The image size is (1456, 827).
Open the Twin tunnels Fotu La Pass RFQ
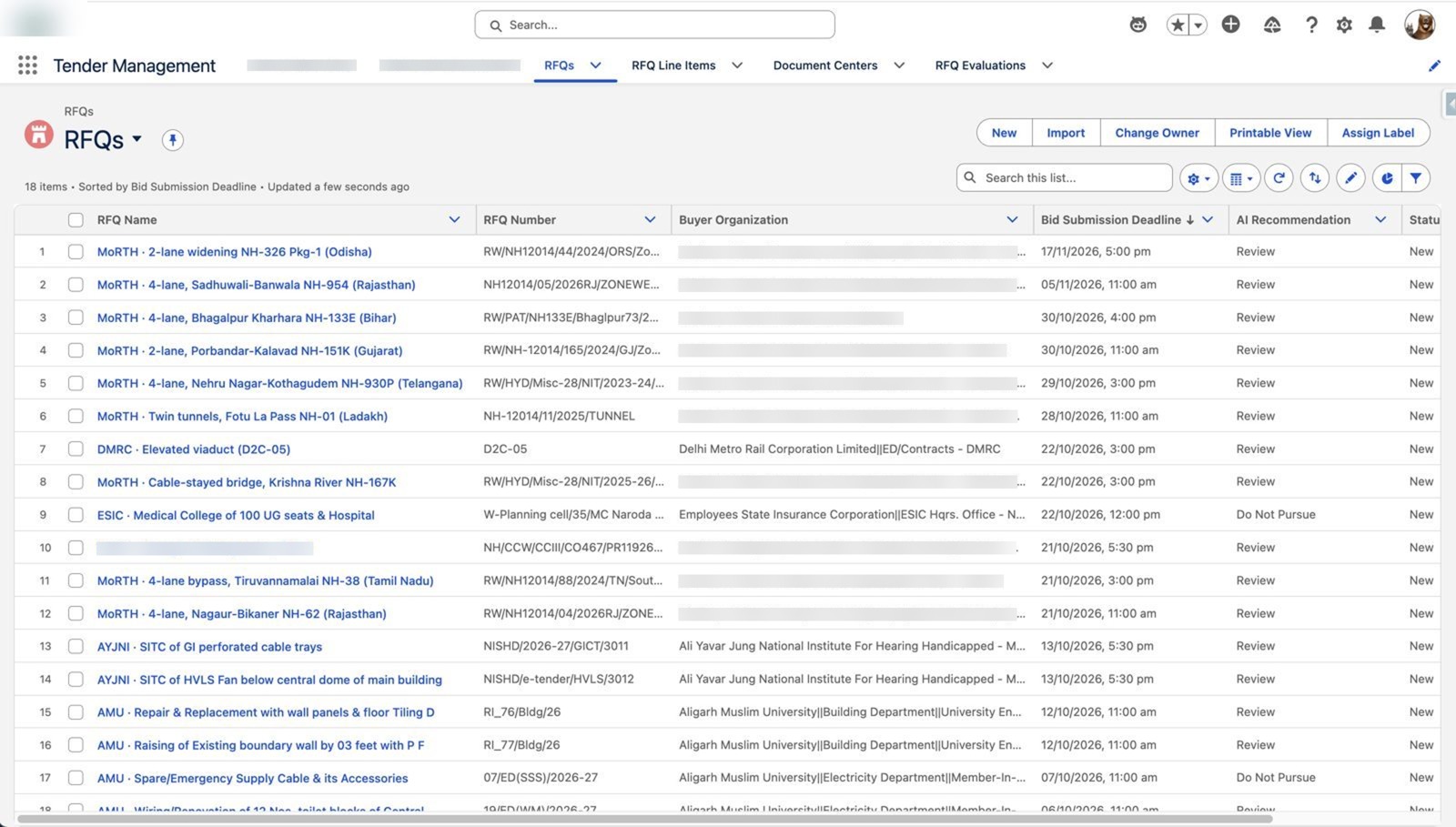(242, 417)
